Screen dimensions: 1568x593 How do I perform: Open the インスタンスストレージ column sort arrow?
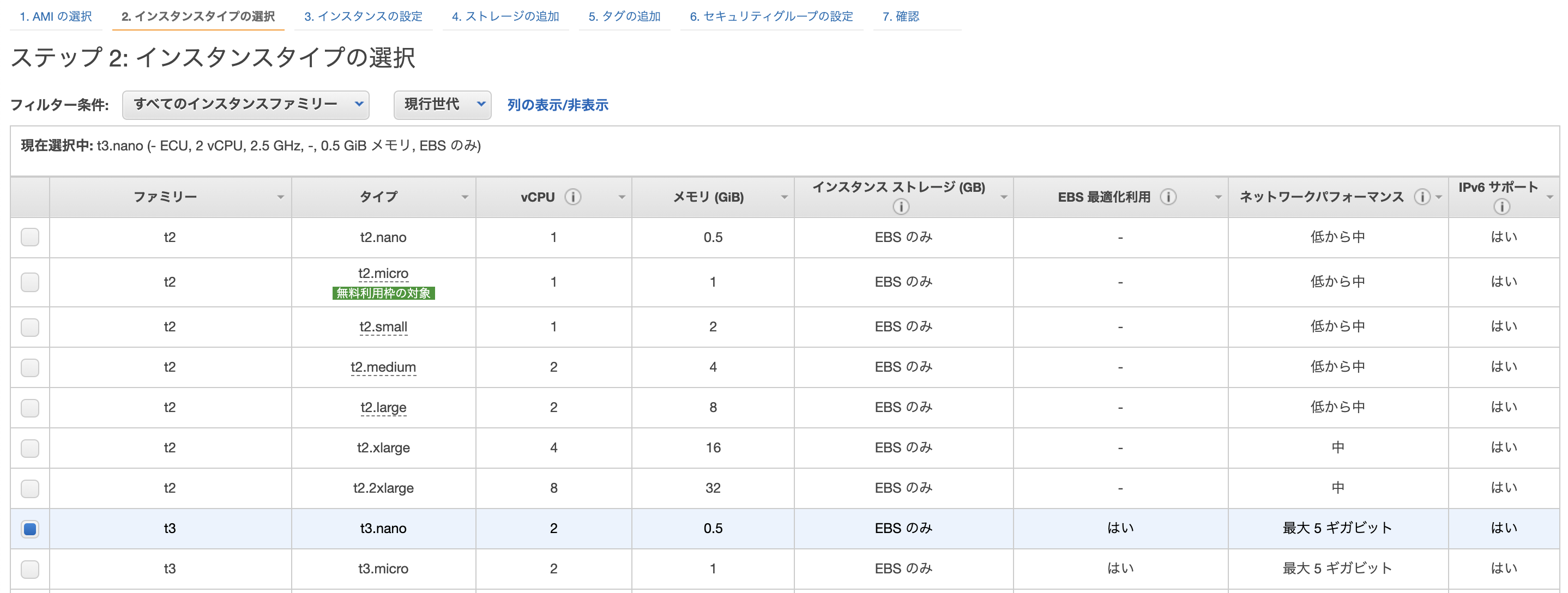click(x=1004, y=197)
